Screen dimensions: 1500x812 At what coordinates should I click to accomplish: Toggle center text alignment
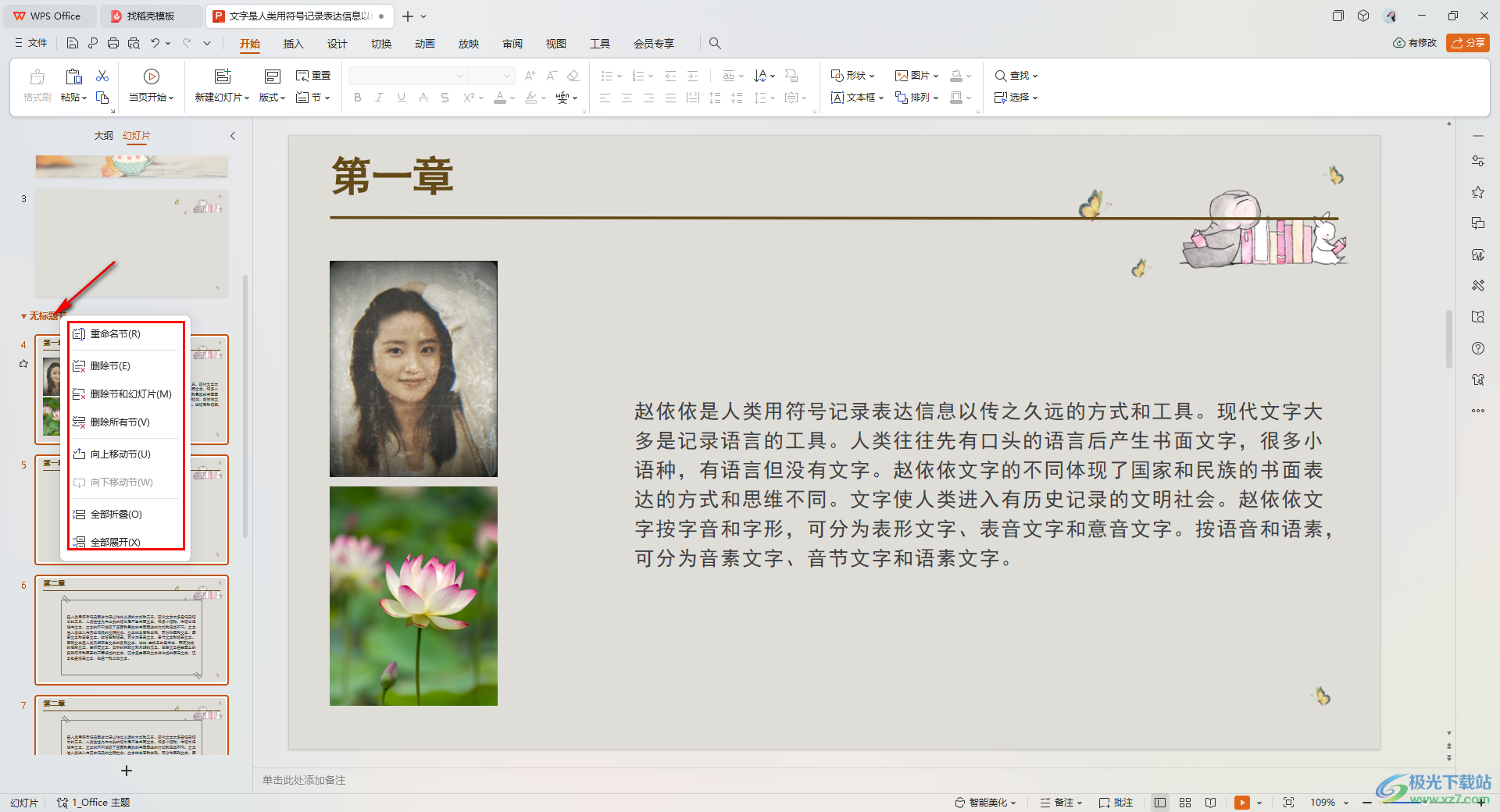pyautogui.click(x=627, y=98)
